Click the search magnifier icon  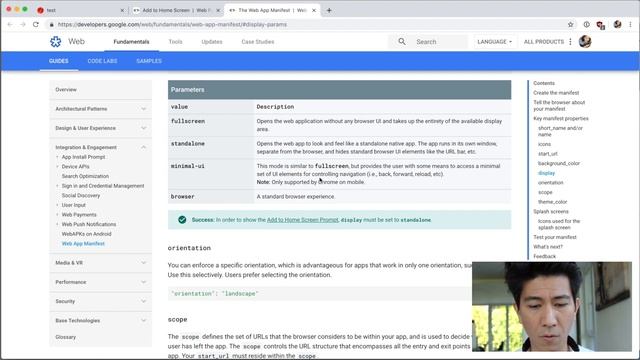pos(402,42)
